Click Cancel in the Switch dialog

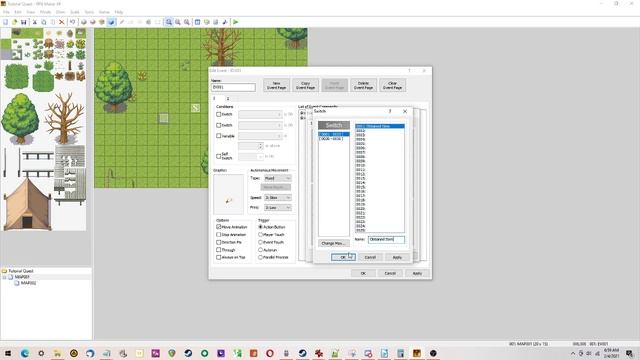pos(370,257)
